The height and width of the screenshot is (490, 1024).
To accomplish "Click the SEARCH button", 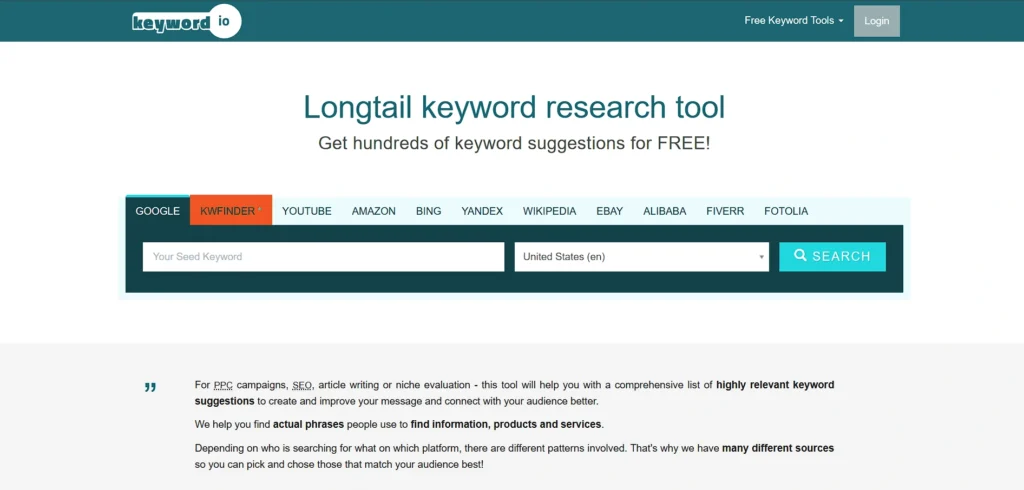I will click(x=832, y=257).
